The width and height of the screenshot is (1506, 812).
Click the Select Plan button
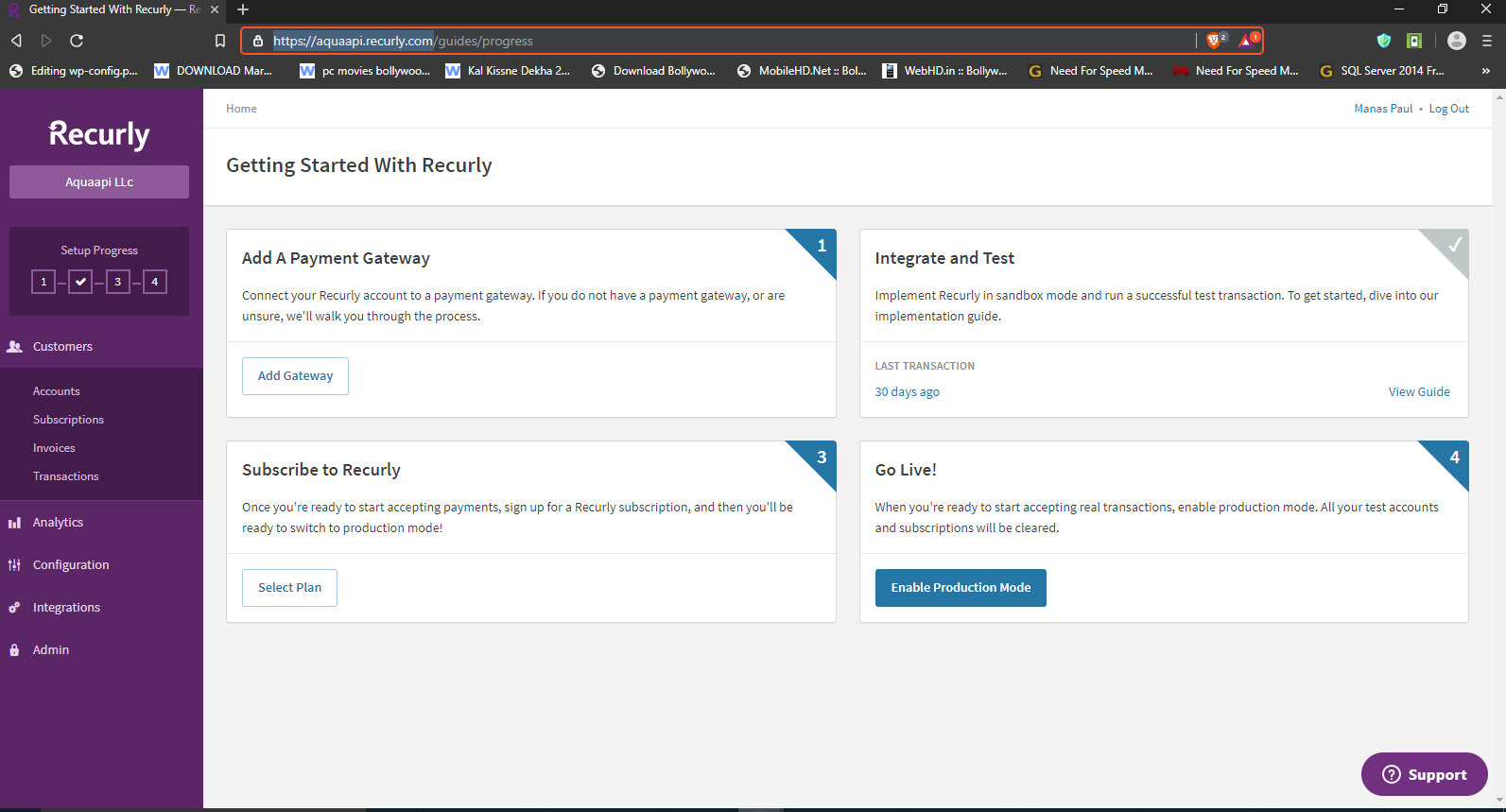(289, 588)
